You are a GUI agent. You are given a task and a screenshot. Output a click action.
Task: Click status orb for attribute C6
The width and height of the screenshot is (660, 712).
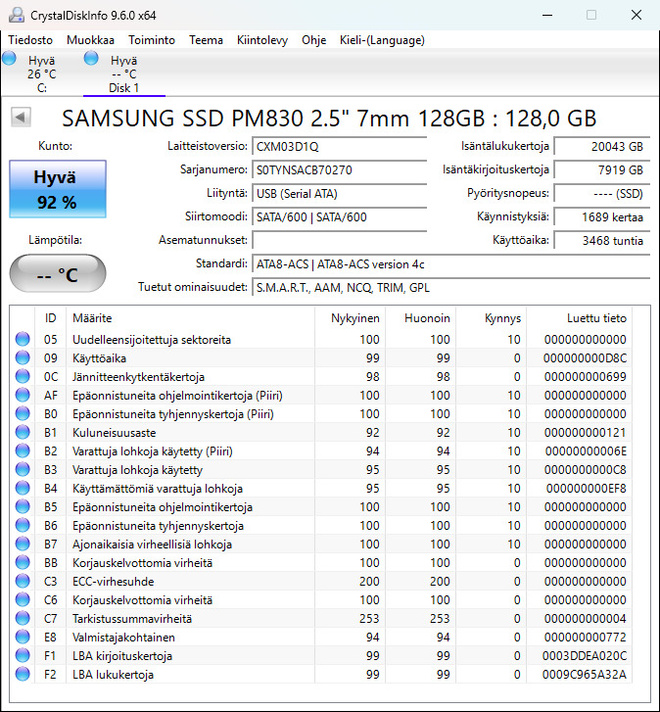click(x=22, y=600)
